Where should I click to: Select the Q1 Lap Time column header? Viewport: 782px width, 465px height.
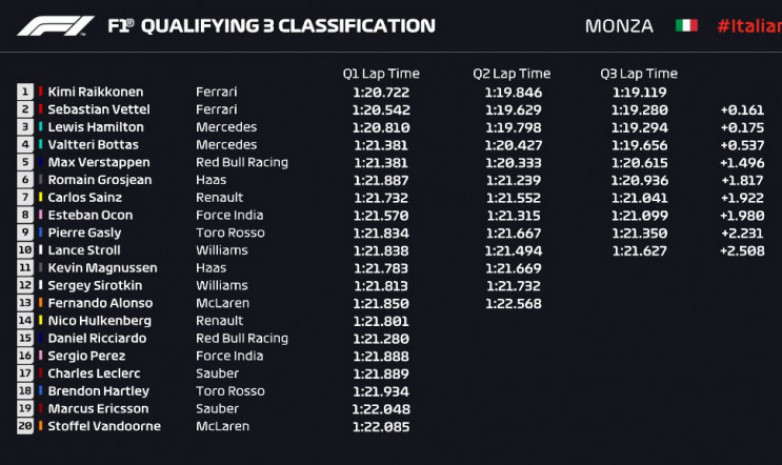pos(381,74)
